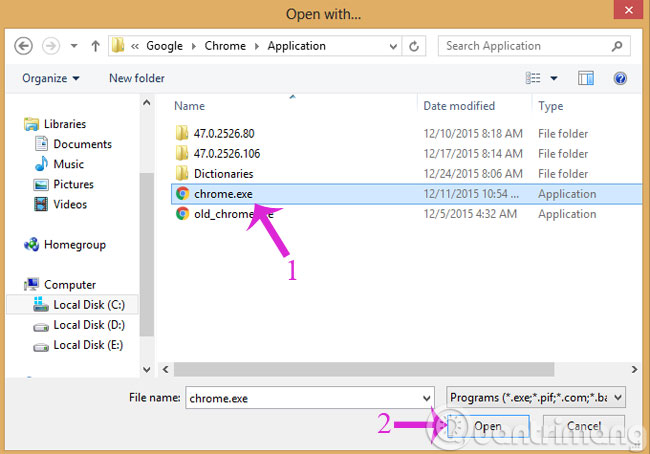Select Application in the address breadcrumb
This screenshot has width=650, height=454.
click(296, 46)
